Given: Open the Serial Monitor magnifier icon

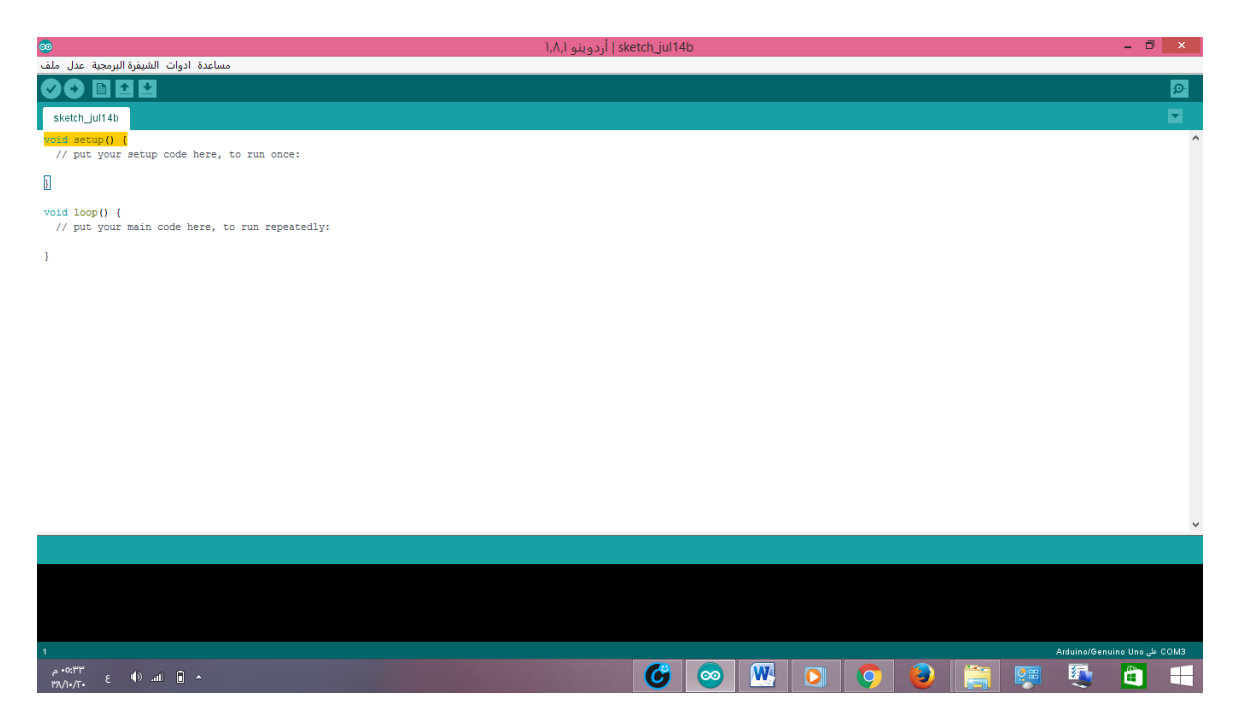Looking at the screenshot, I should 1179,89.
